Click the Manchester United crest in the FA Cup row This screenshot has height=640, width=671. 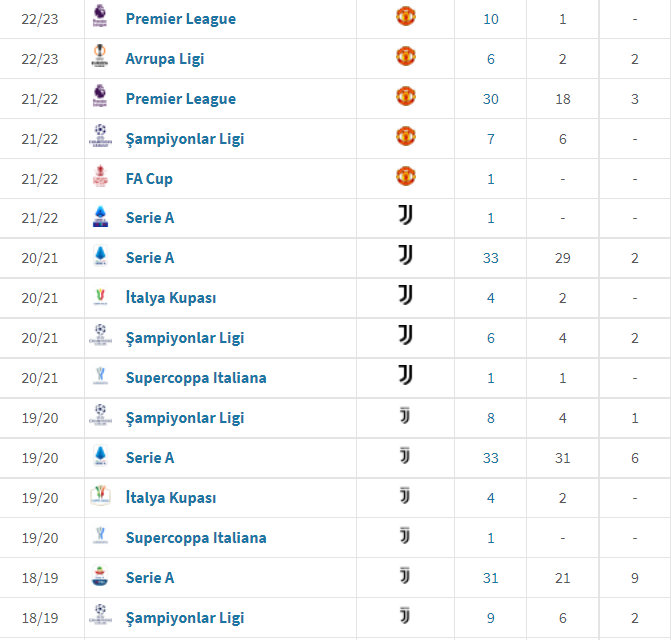(405, 176)
